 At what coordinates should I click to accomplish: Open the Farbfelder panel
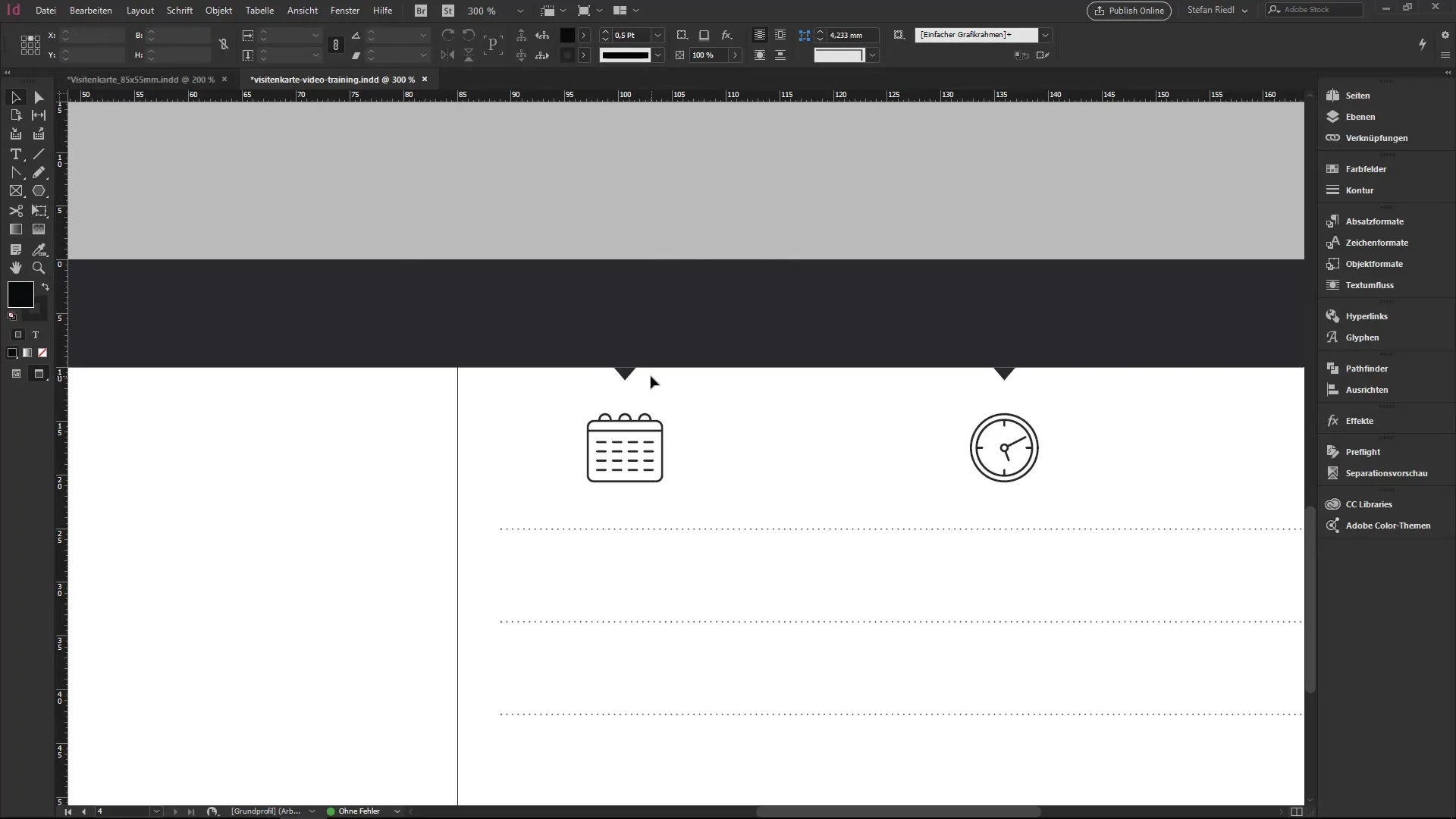click(x=1366, y=169)
